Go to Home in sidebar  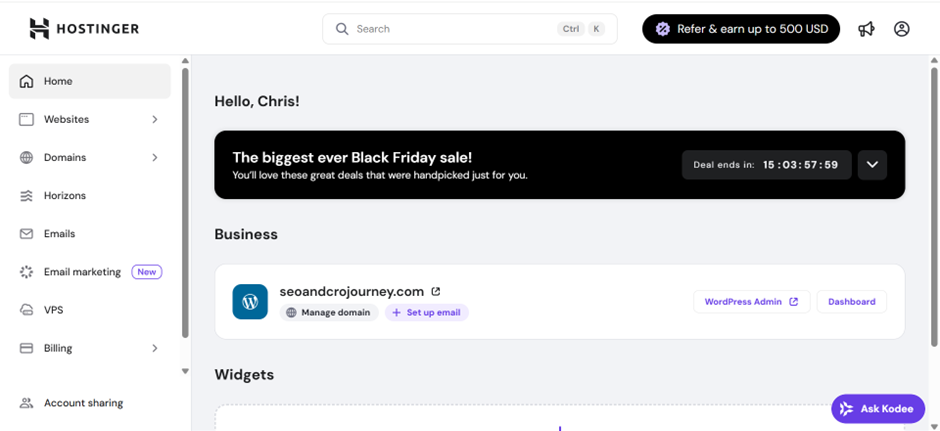coord(58,82)
